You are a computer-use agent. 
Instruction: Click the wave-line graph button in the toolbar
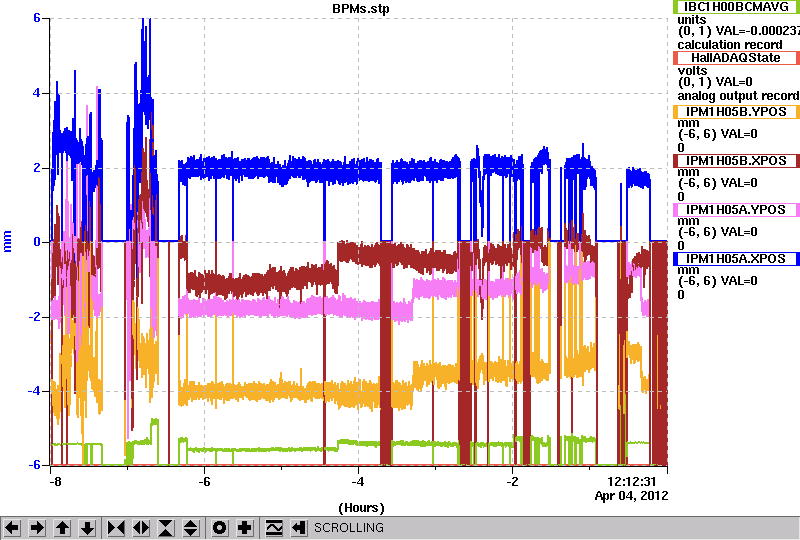click(274, 528)
